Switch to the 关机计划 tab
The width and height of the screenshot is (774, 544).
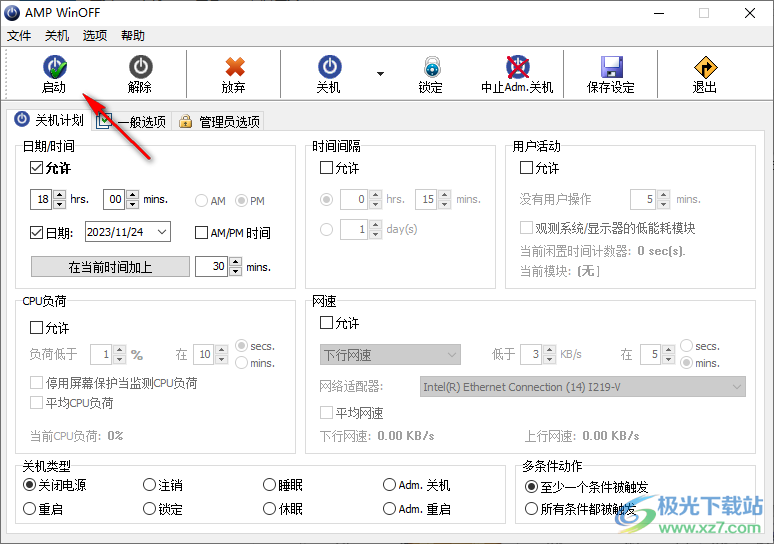point(49,120)
